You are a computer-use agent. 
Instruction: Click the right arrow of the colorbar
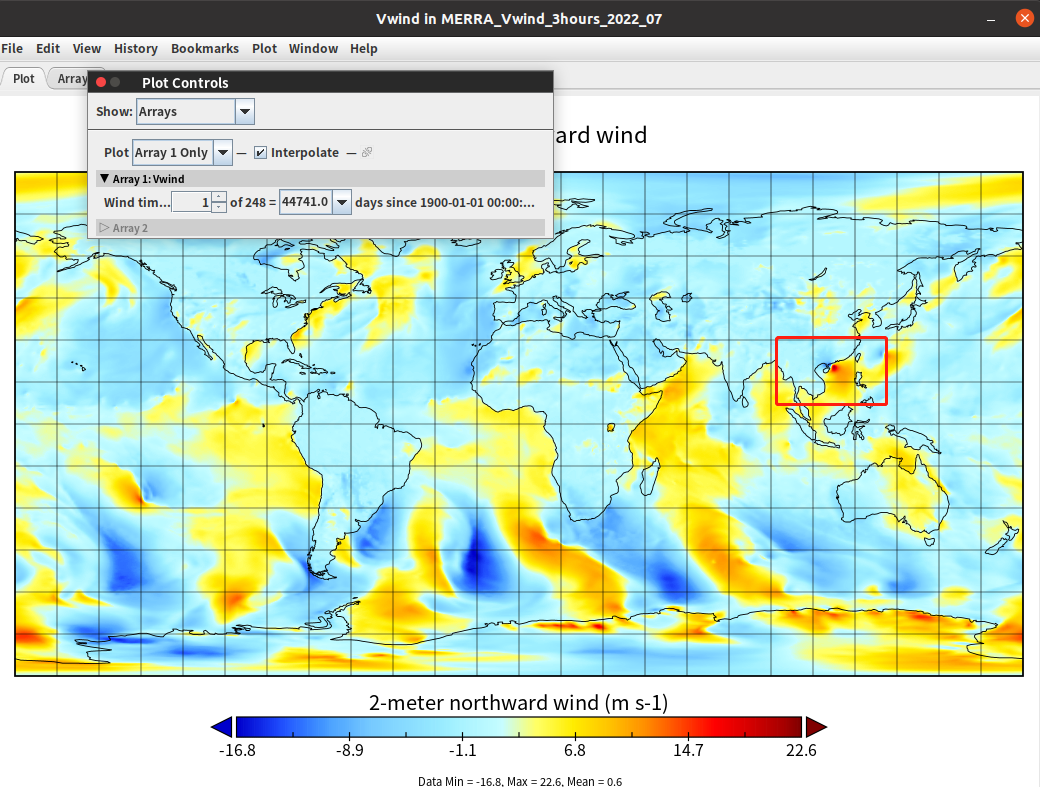(816, 727)
